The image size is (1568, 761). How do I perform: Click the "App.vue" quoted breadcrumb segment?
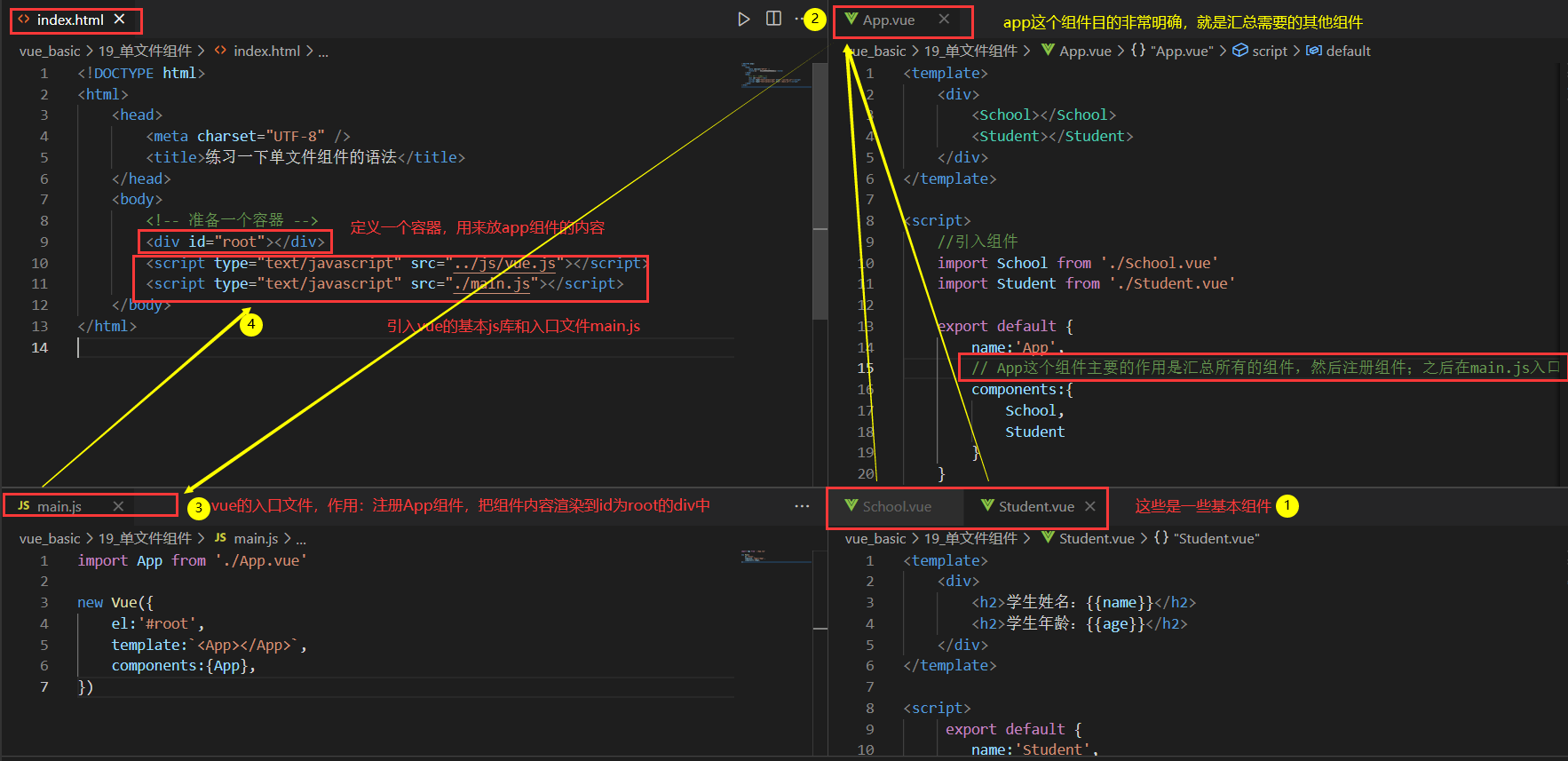tap(1182, 51)
